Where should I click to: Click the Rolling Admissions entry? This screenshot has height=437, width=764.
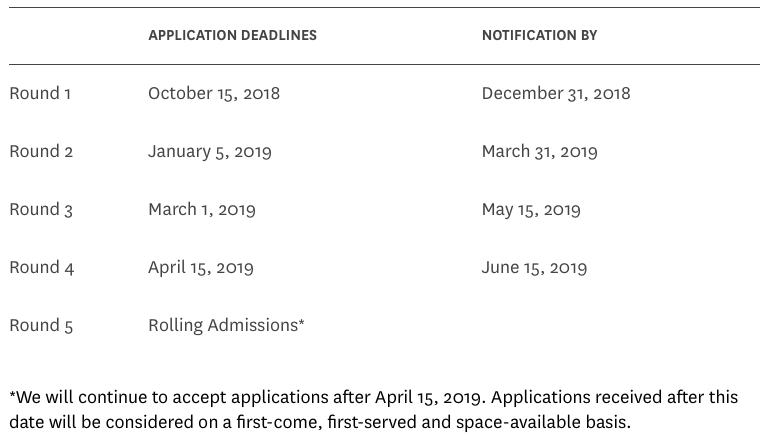pos(223,325)
